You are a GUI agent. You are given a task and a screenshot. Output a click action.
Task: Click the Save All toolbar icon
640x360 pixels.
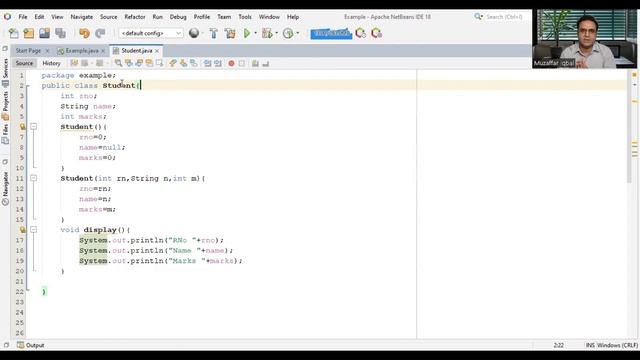(60, 33)
